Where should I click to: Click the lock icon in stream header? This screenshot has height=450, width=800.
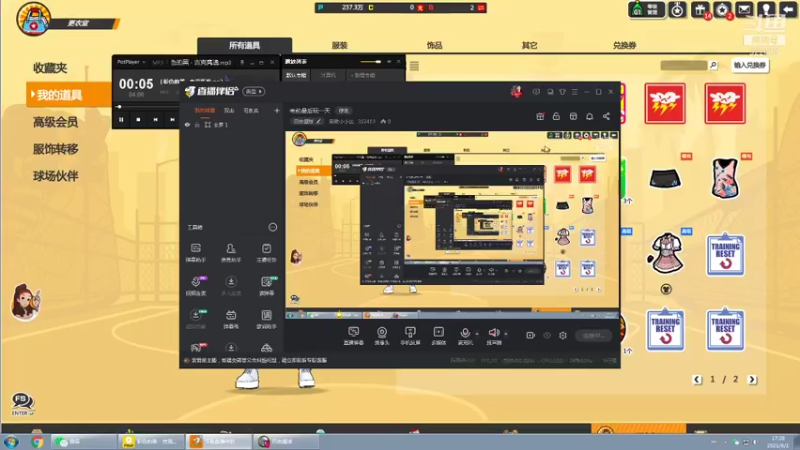(x=556, y=116)
